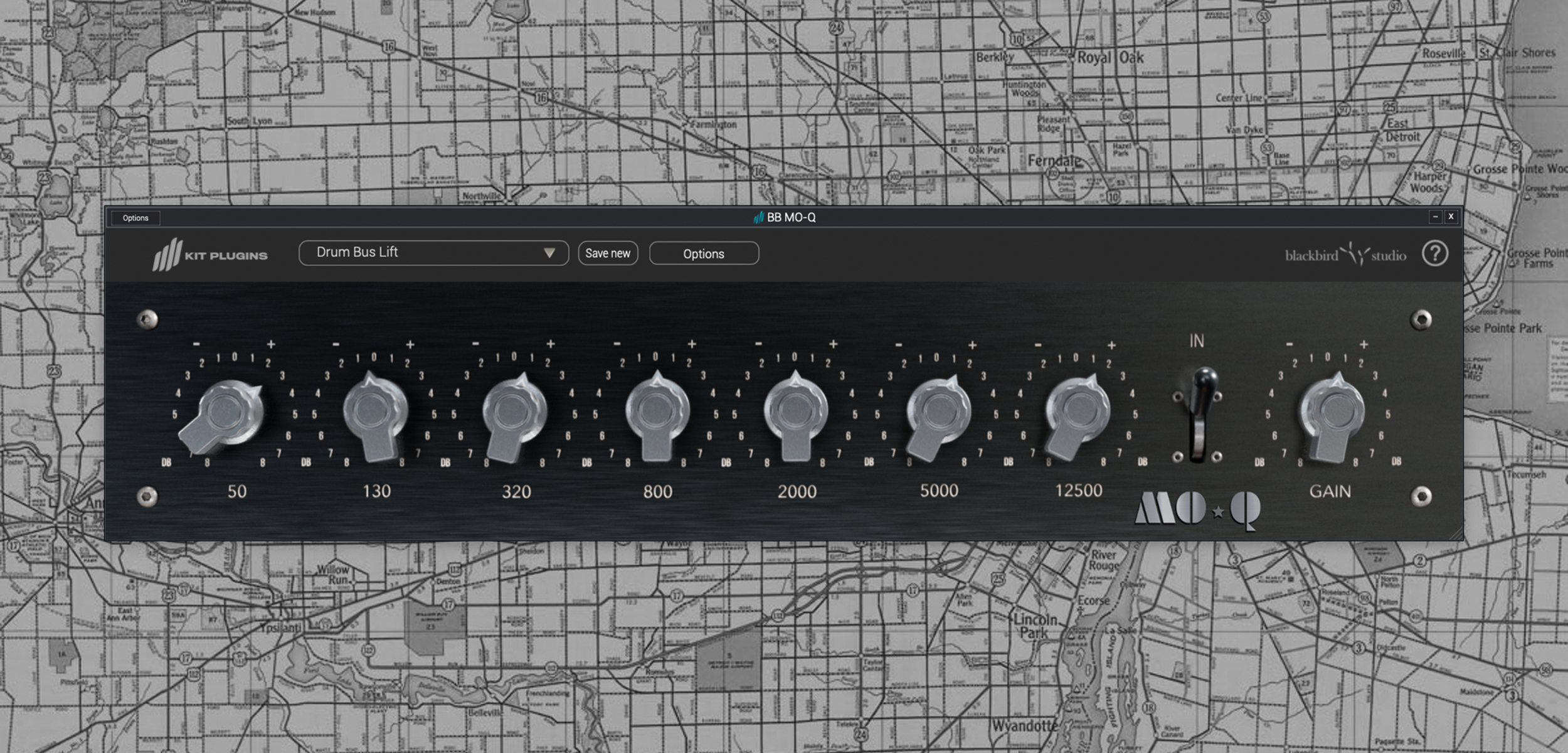Click the Blackbird Studio logo
The height and width of the screenshot is (753, 1568).
click(1345, 255)
